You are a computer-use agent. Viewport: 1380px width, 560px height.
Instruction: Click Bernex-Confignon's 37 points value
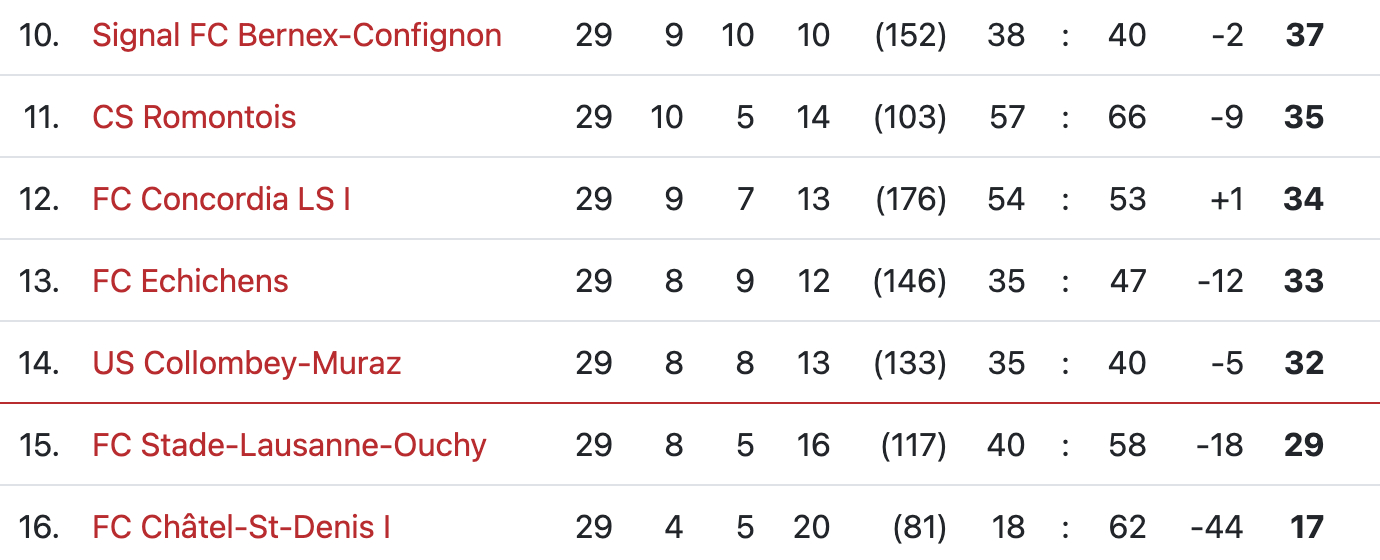click(1304, 36)
